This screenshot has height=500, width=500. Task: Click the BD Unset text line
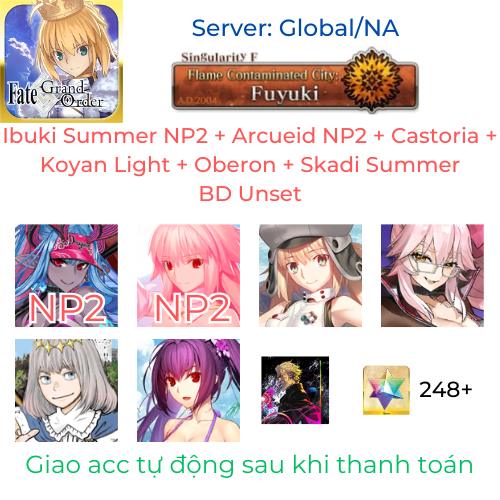coord(250,193)
